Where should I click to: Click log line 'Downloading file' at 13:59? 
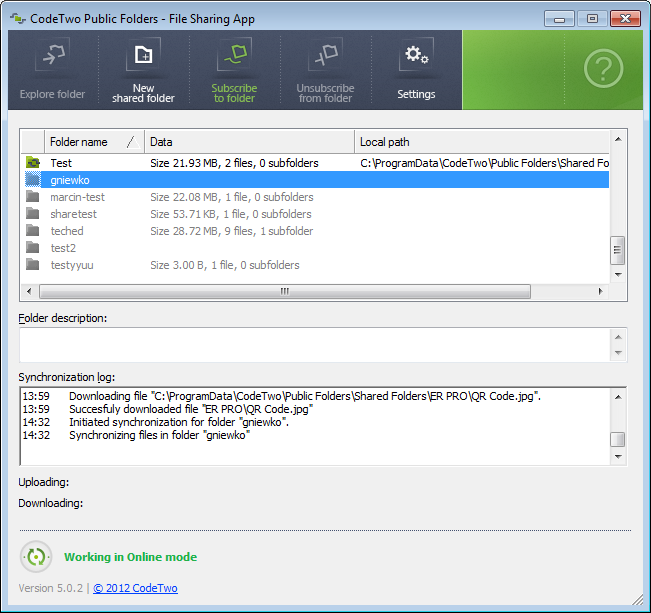point(305,396)
